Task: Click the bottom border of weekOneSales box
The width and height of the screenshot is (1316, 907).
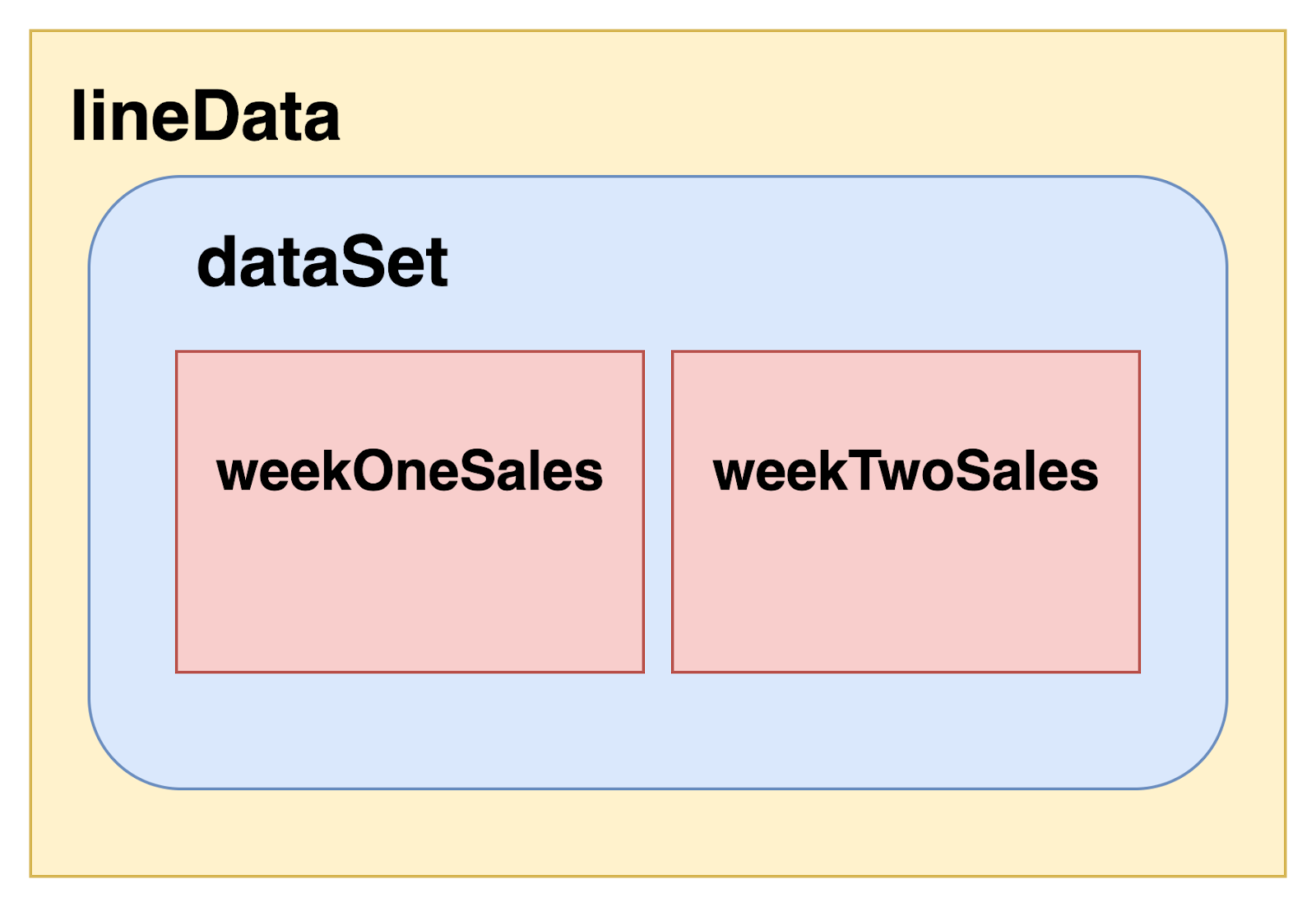Action: click(410, 672)
